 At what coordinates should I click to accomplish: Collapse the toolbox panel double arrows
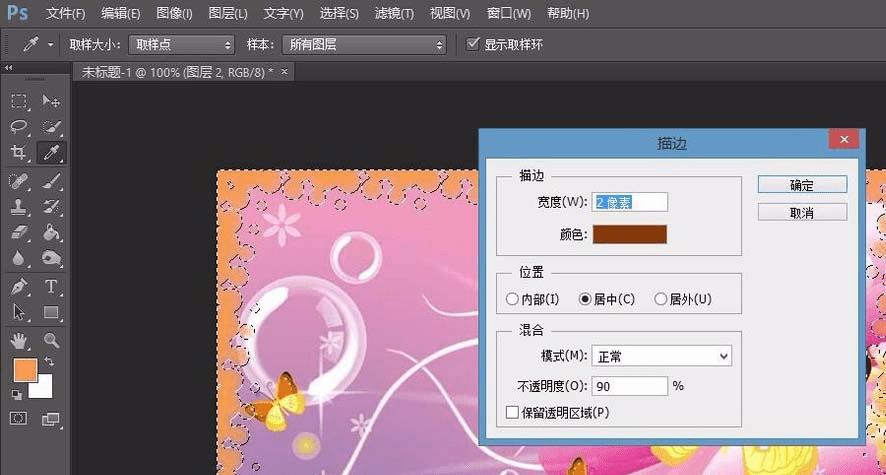click(8, 68)
